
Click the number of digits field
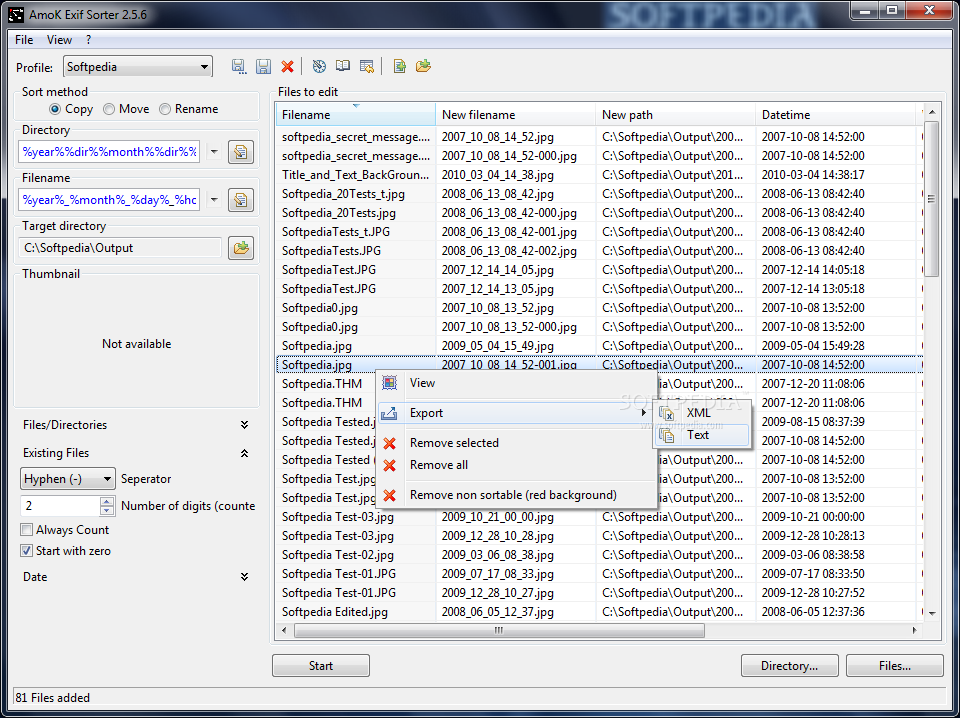tap(60, 506)
